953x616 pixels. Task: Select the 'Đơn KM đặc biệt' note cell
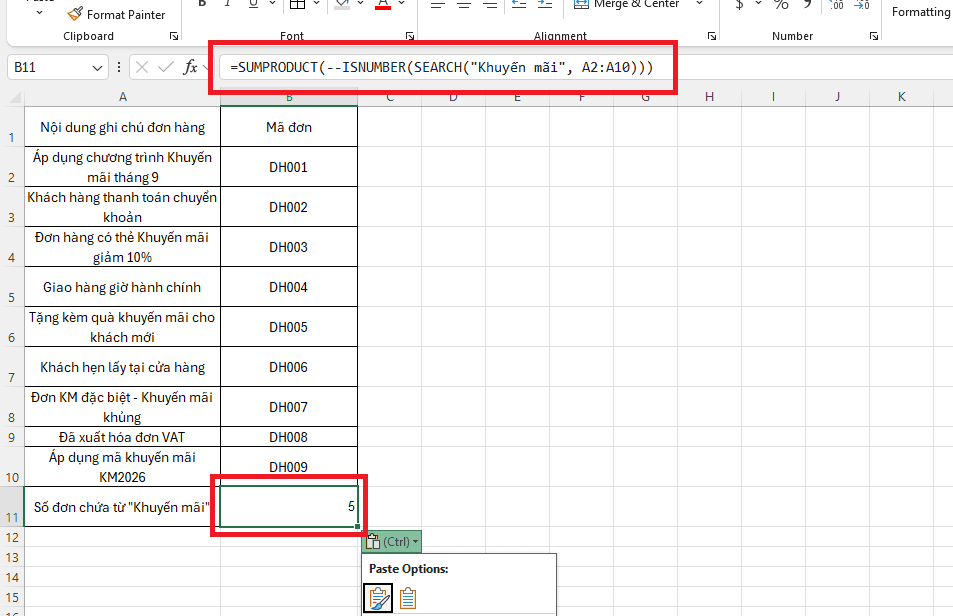point(122,407)
